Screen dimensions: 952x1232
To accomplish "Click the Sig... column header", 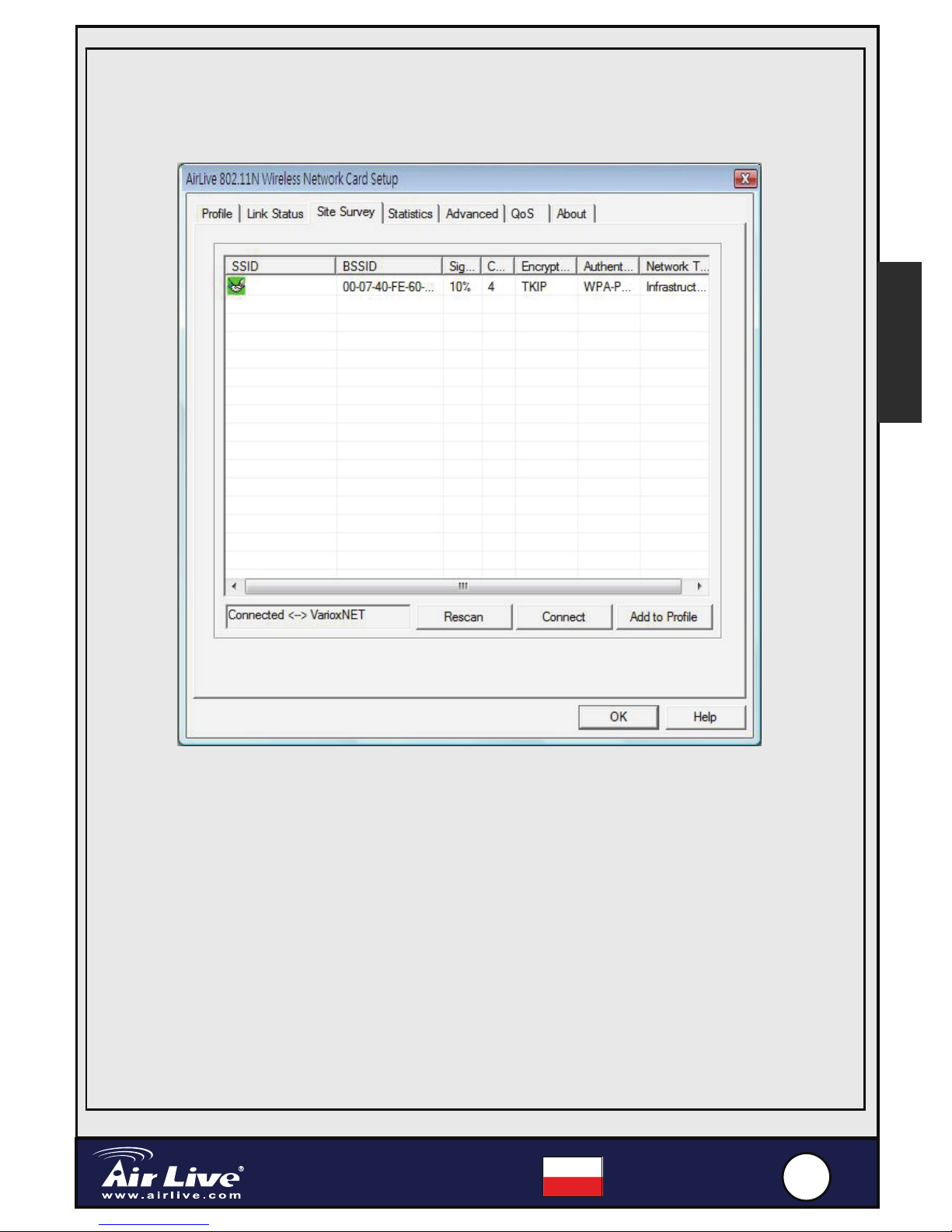I will (462, 266).
